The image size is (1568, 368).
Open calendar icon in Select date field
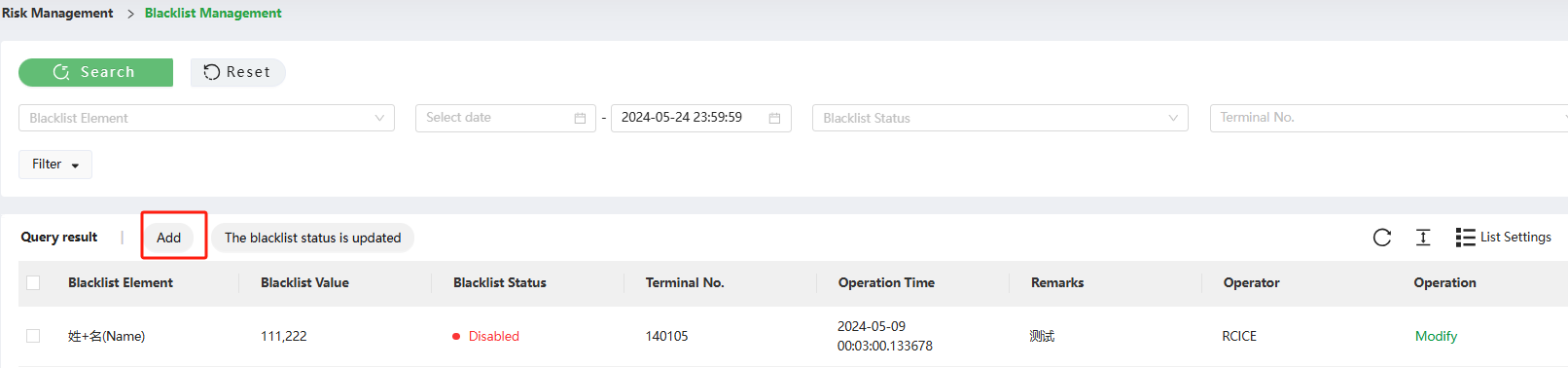(x=580, y=118)
